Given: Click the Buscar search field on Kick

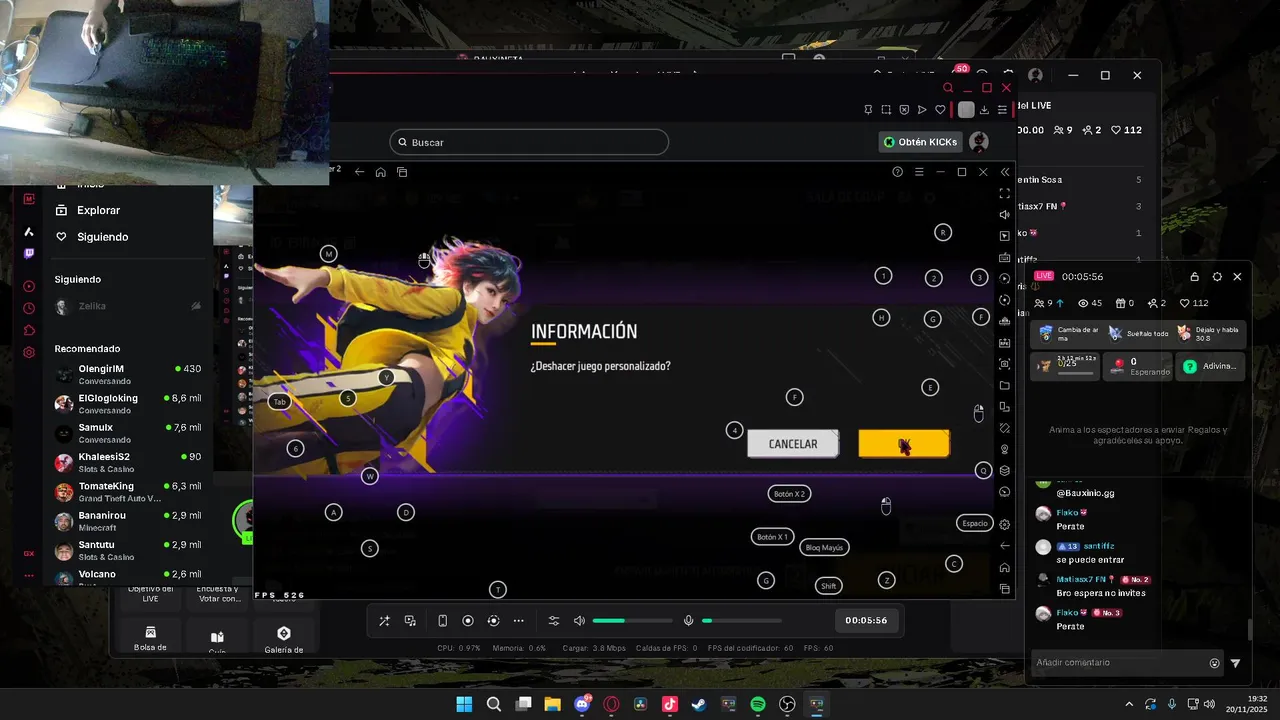Looking at the screenshot, I should [529, 142].
